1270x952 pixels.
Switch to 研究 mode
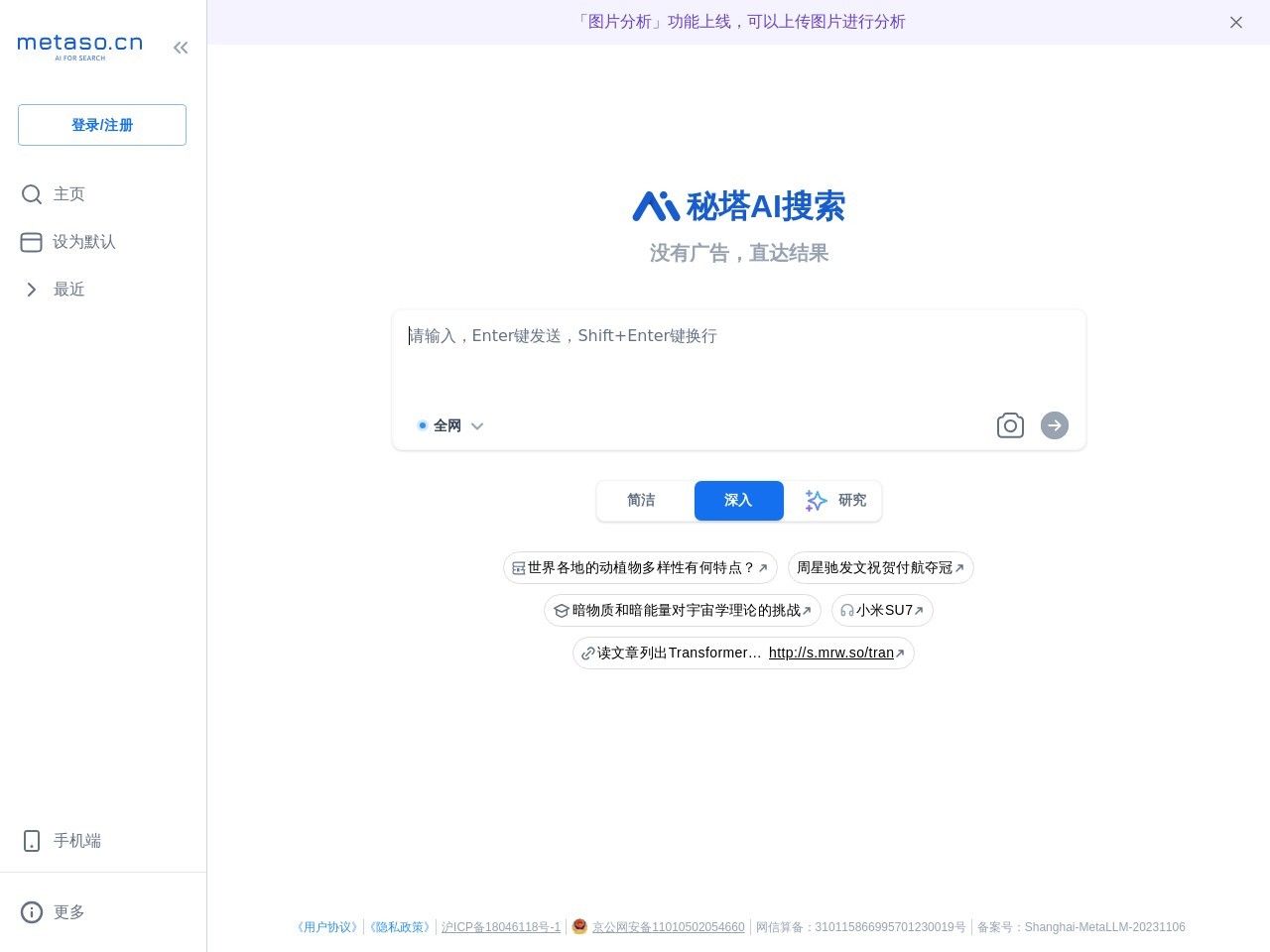coord(835,501)
